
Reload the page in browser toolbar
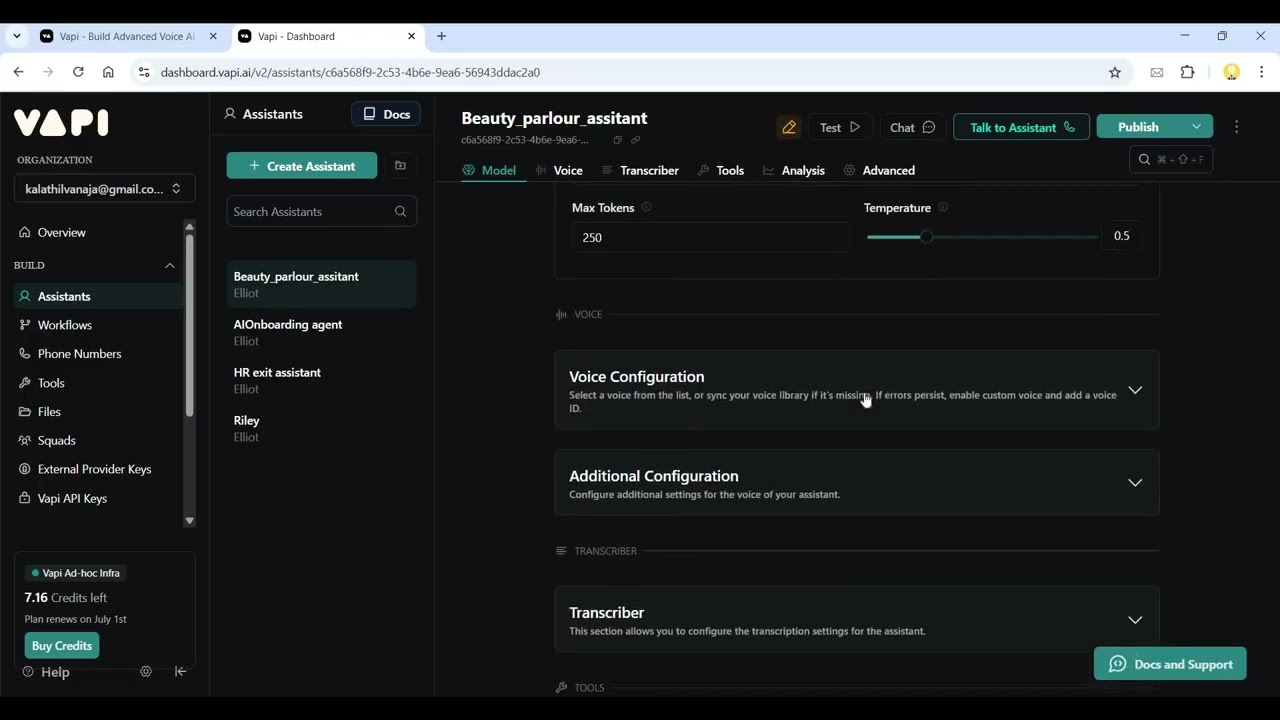point(78,72)
